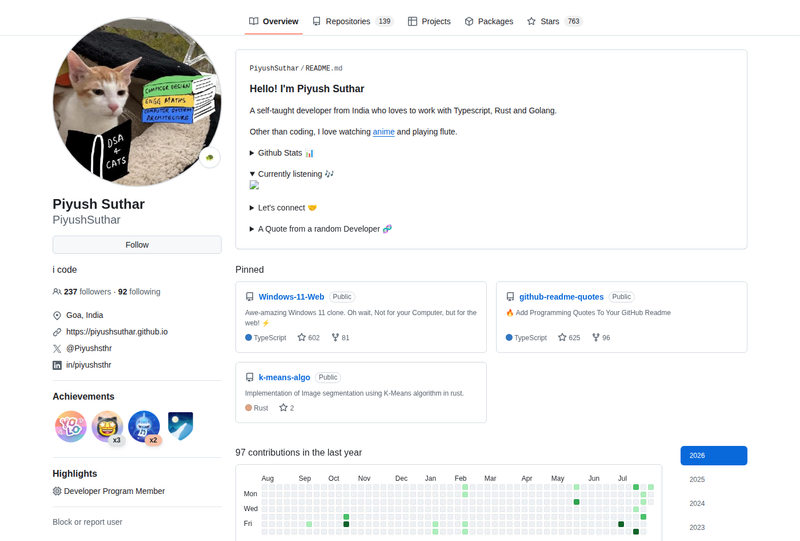Screen dimensions: 800x541
Task: View the 237 followers list
Action: pyautogui.click(x=87, y=292)
